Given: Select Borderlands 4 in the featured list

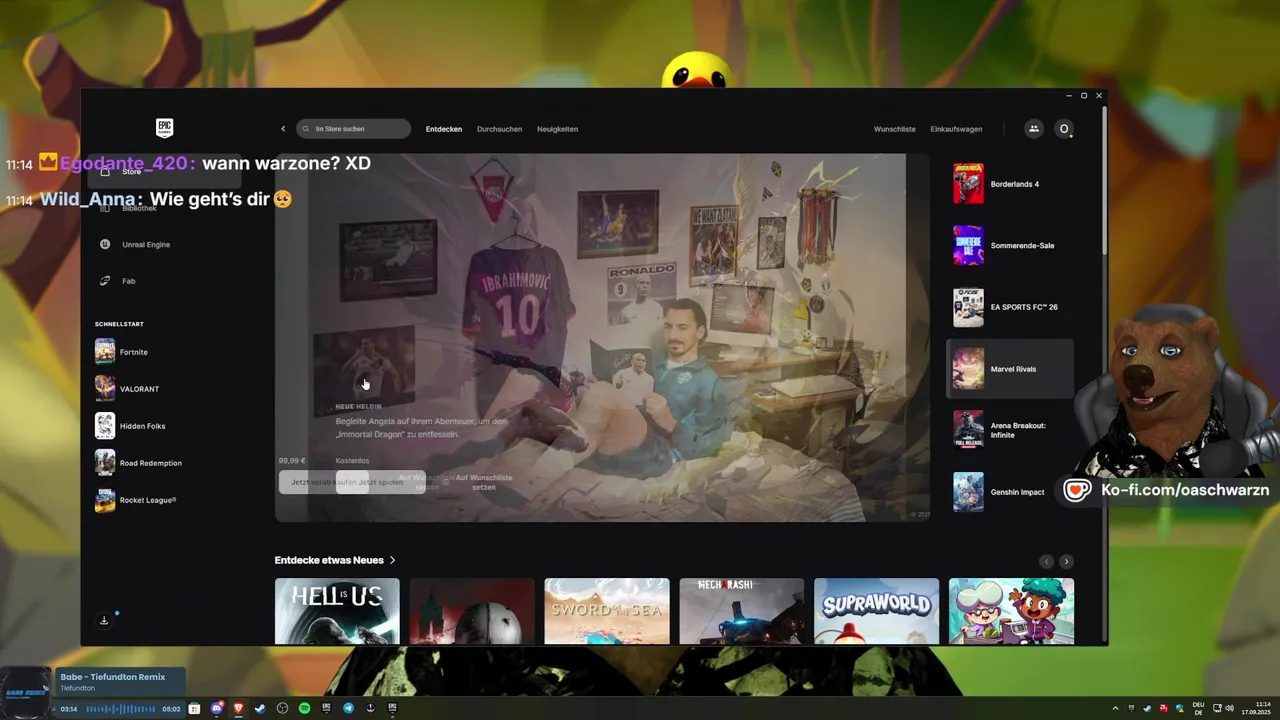Looking at the screenshot, I should (x=1010, y=184).
